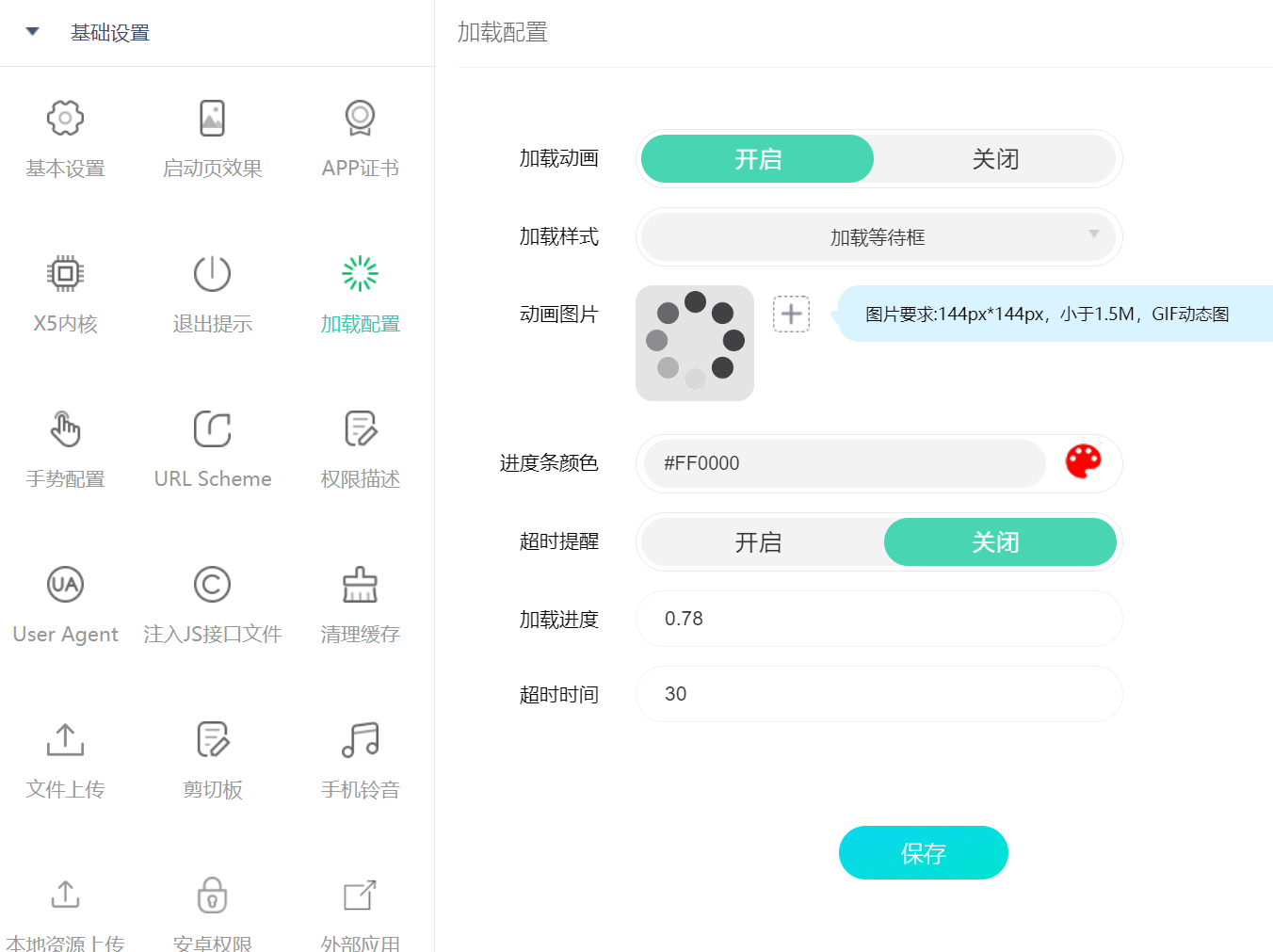Open the 基本设置 gear icon
The image size is (1273, 952).
pos(65,118)
